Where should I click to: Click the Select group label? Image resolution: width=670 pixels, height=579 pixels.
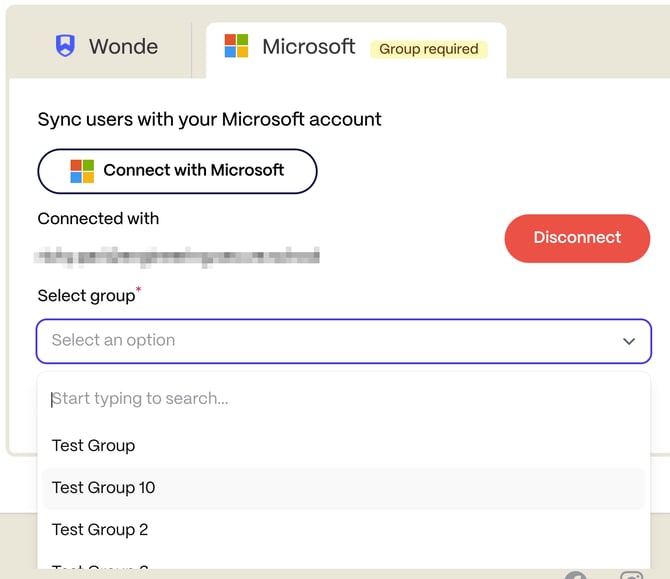point(89,295)
